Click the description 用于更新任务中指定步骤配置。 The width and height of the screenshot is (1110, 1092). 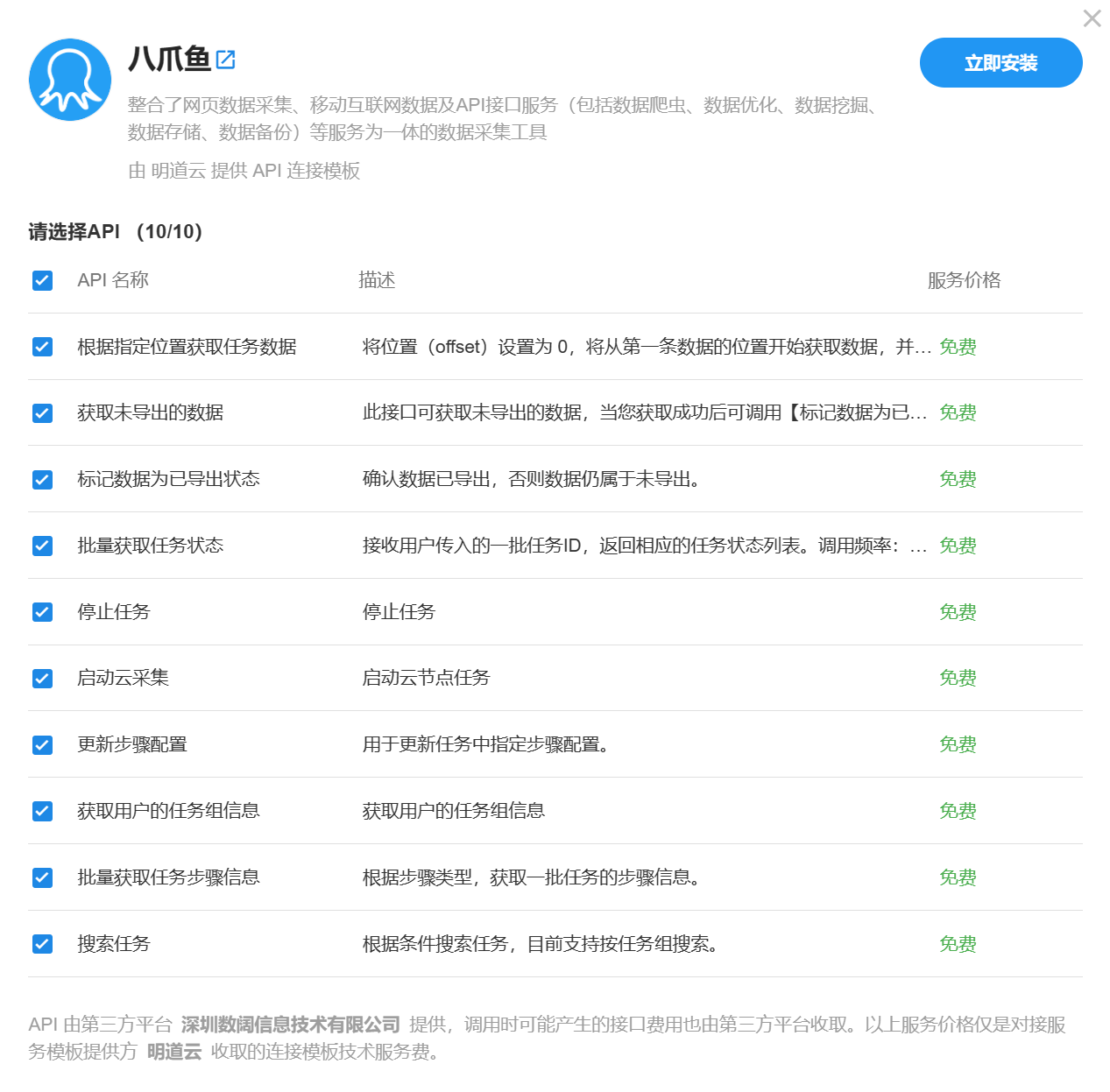pyautogui.click(x=486, y=744)
